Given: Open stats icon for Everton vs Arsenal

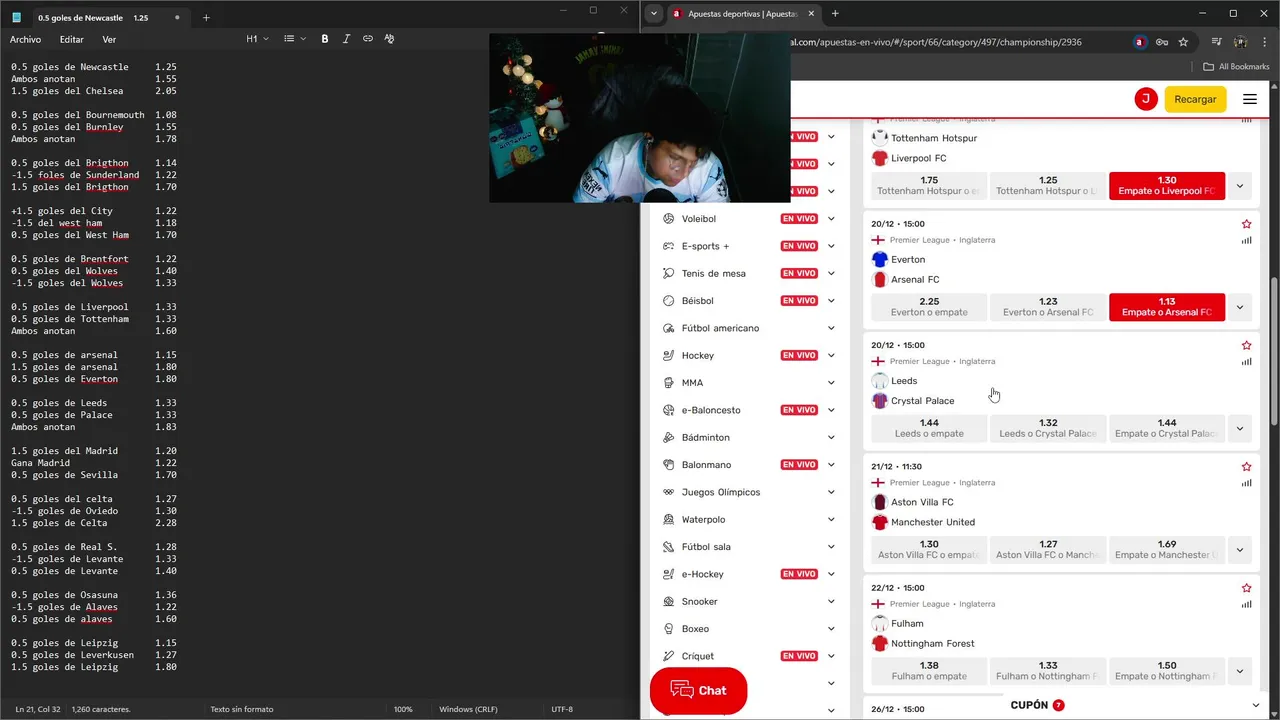Looking at the screenshot, I should coord(1246,240).
